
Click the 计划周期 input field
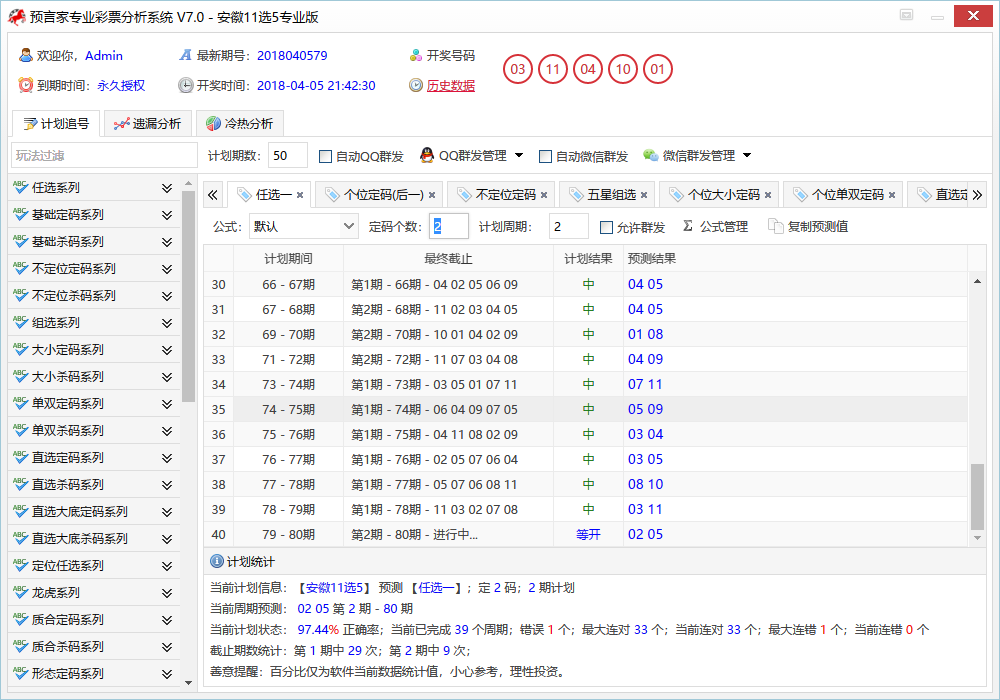[x=568, y=226]
